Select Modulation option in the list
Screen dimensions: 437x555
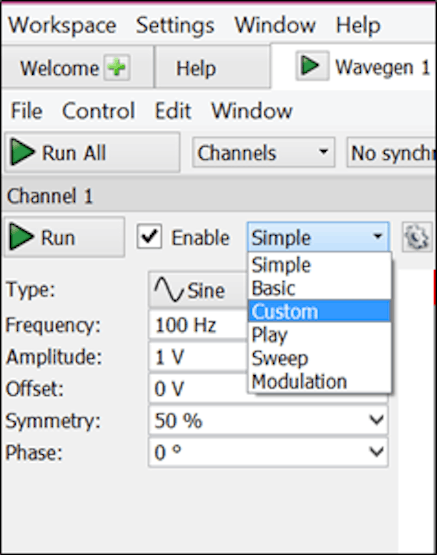click(320, 381)
